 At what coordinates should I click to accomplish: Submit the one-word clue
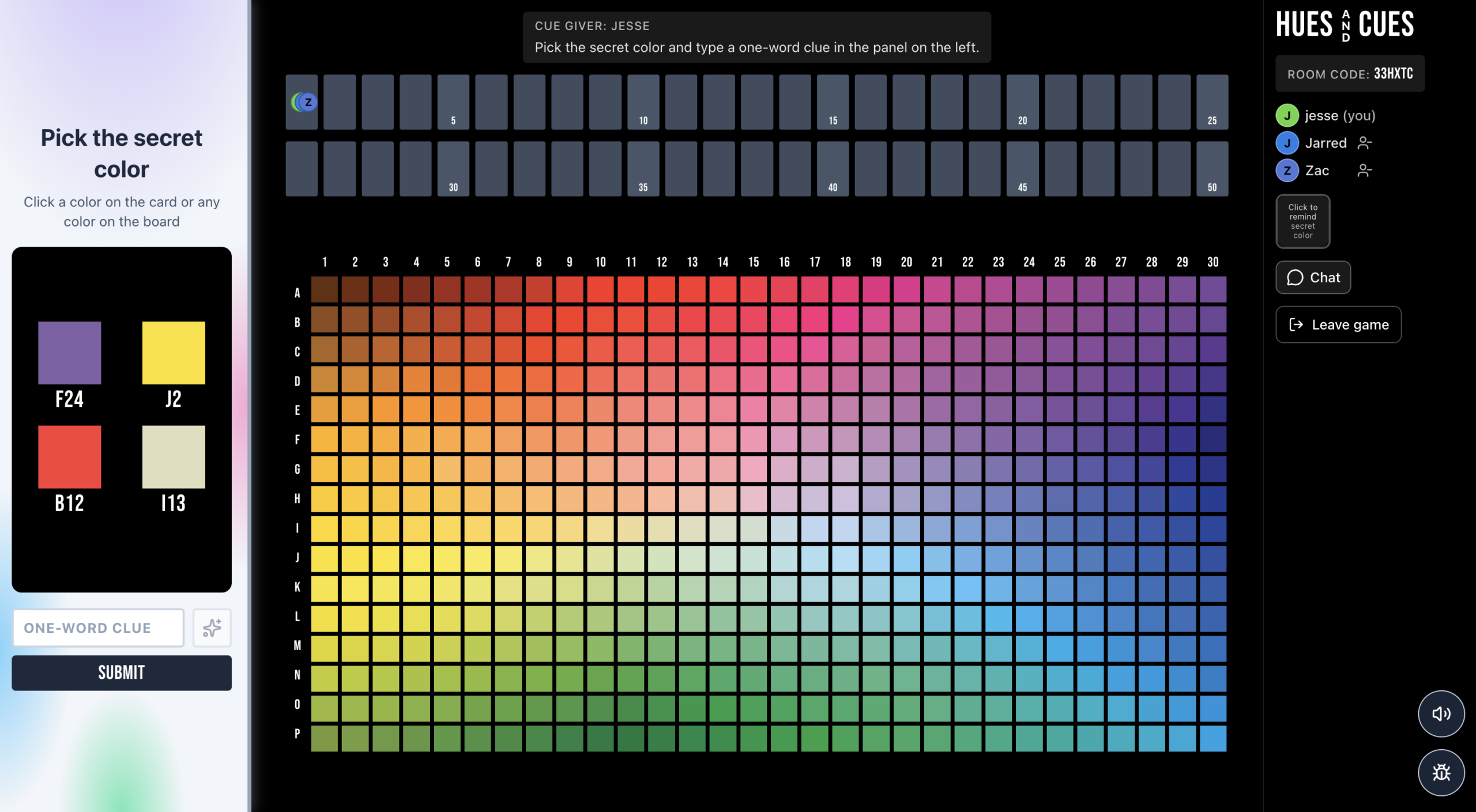click(x=122, y=673)
